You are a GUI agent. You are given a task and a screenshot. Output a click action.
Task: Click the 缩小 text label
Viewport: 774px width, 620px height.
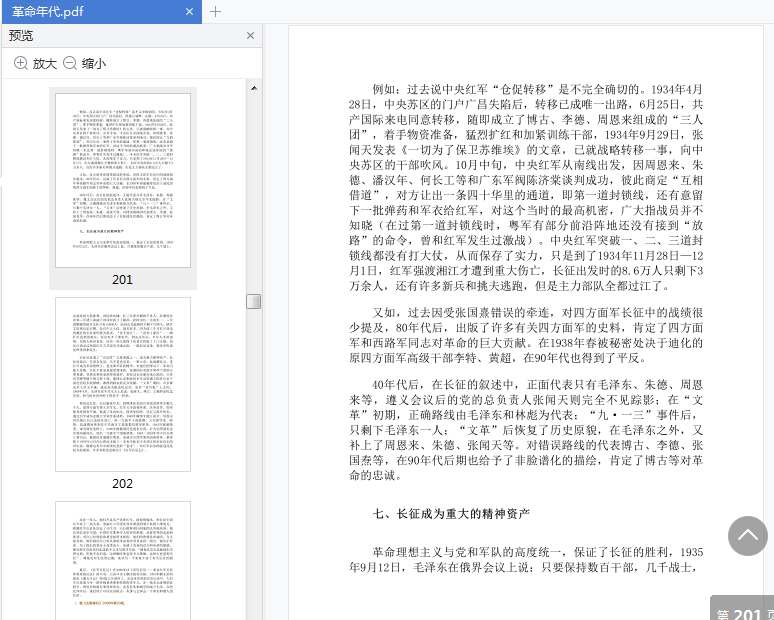94,64
